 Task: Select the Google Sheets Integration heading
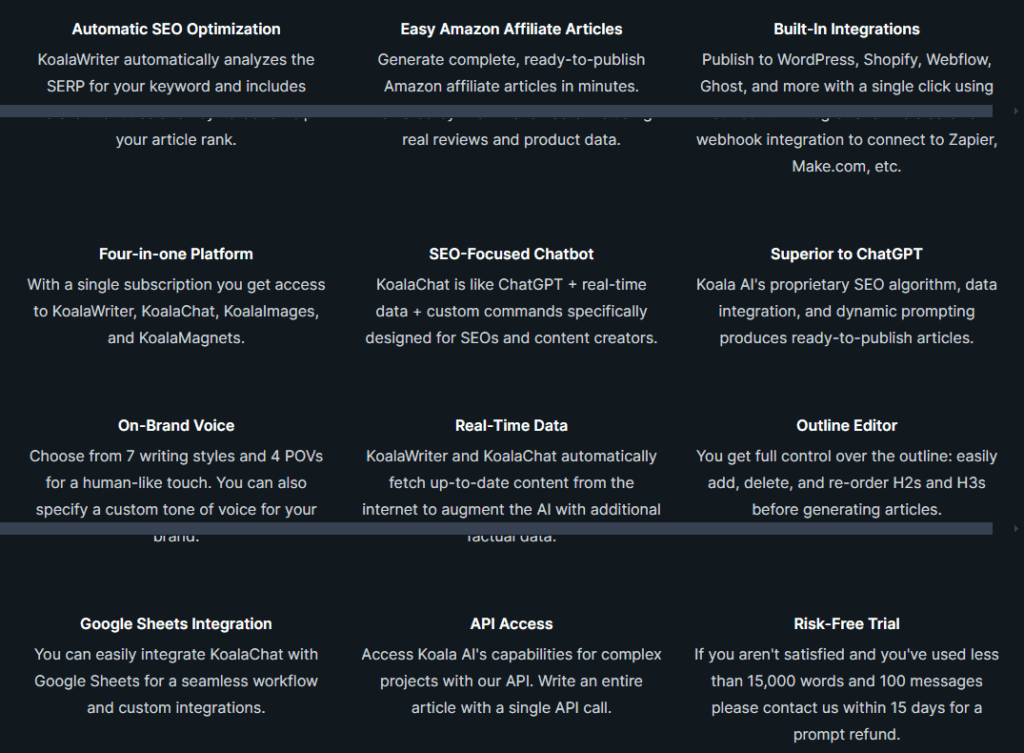point(176,624)
